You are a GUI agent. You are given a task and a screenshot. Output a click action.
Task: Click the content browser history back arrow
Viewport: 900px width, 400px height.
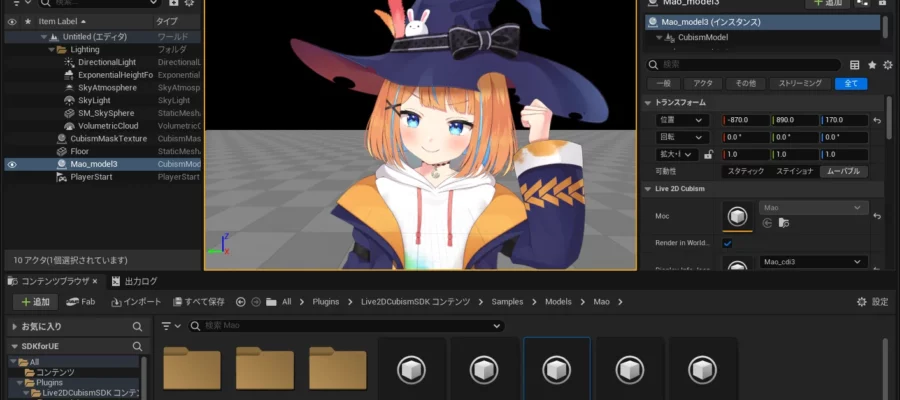tap(241, 301)
